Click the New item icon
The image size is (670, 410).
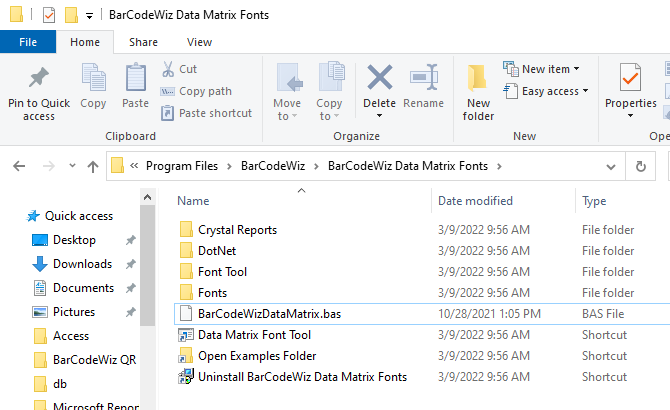pyautogui.click(x=511, y=69)
